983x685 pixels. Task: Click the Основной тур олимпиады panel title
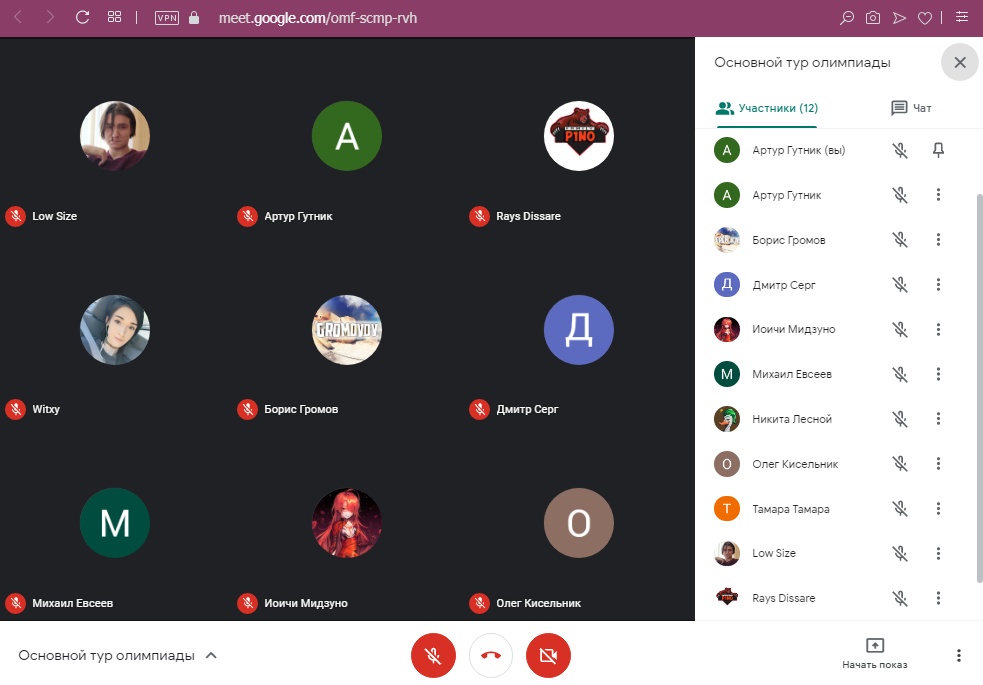tap(802, 63)
